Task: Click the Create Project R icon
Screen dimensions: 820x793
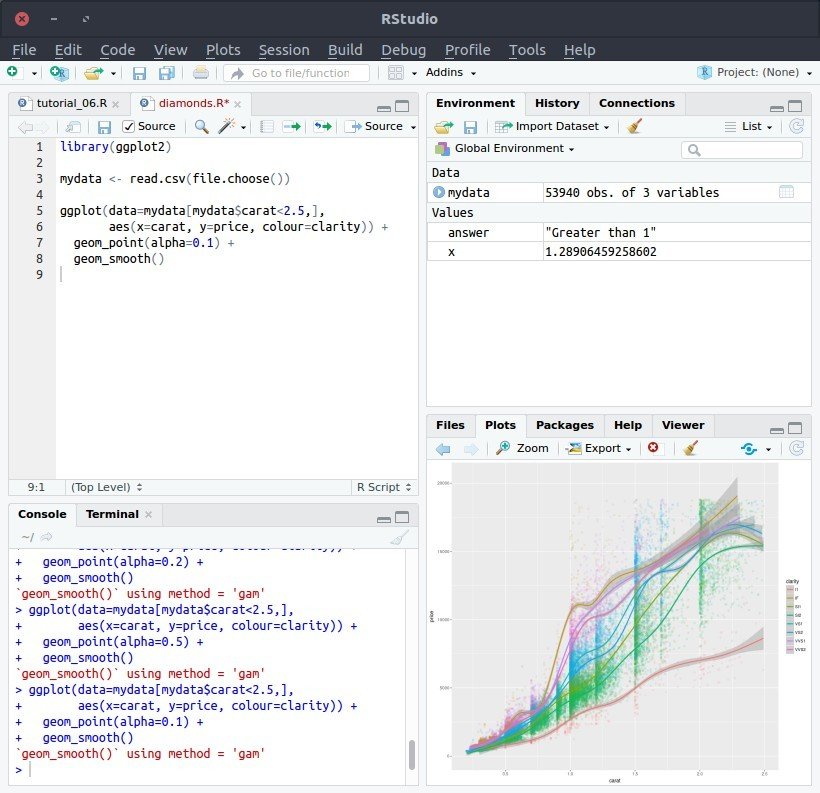Action: coord(59,73)
